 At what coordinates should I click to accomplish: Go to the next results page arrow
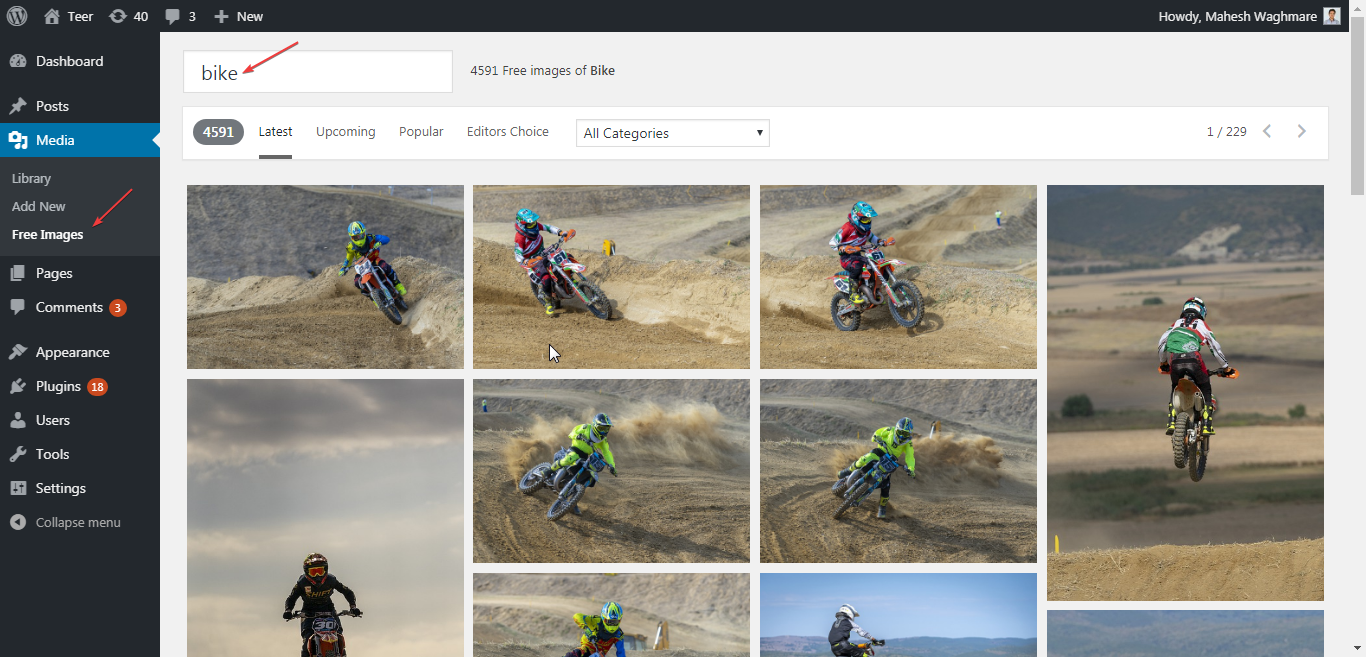click(x=1301, y=131)
